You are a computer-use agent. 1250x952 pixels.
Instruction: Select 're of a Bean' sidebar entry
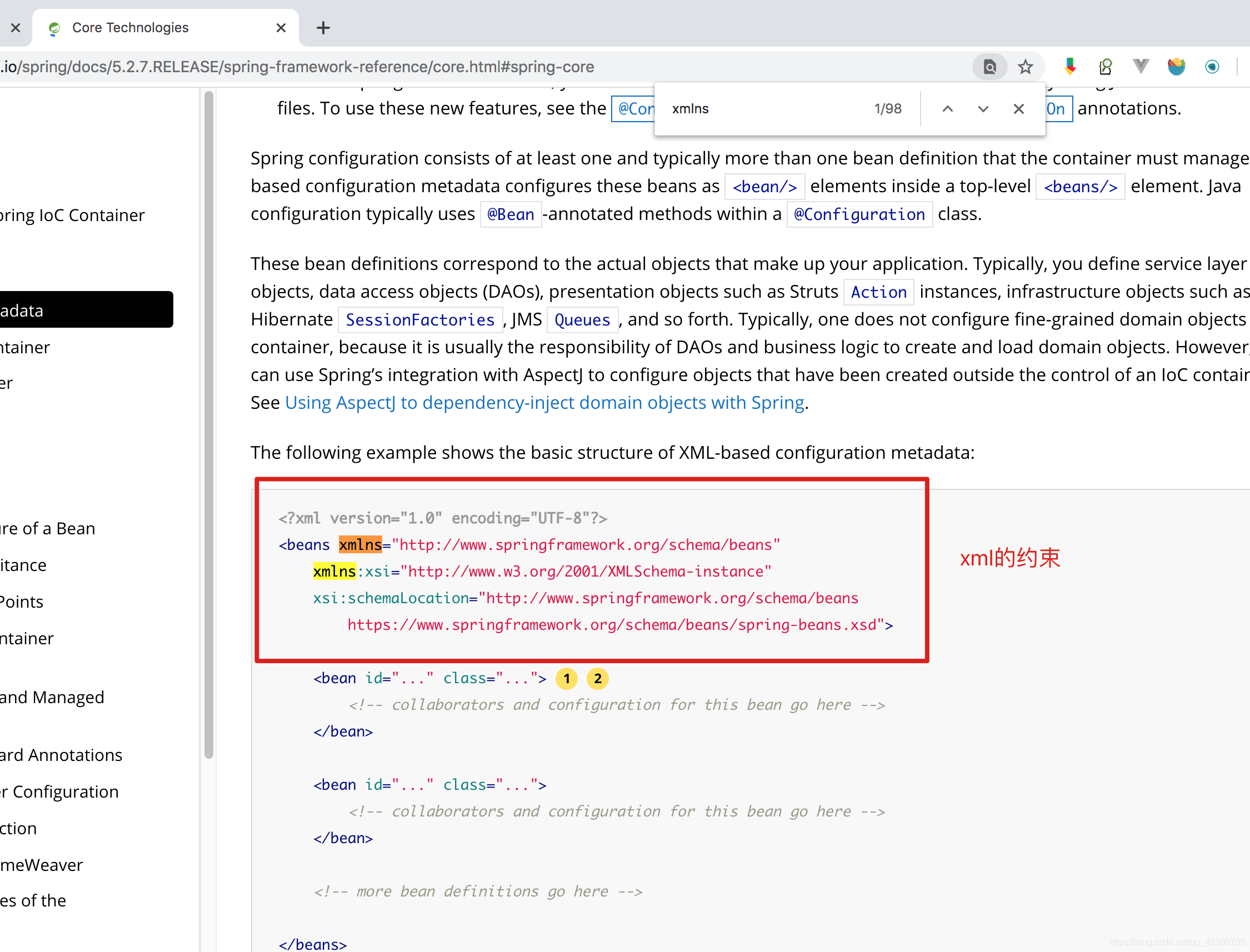pyautogui.click(x=48, y=529)
